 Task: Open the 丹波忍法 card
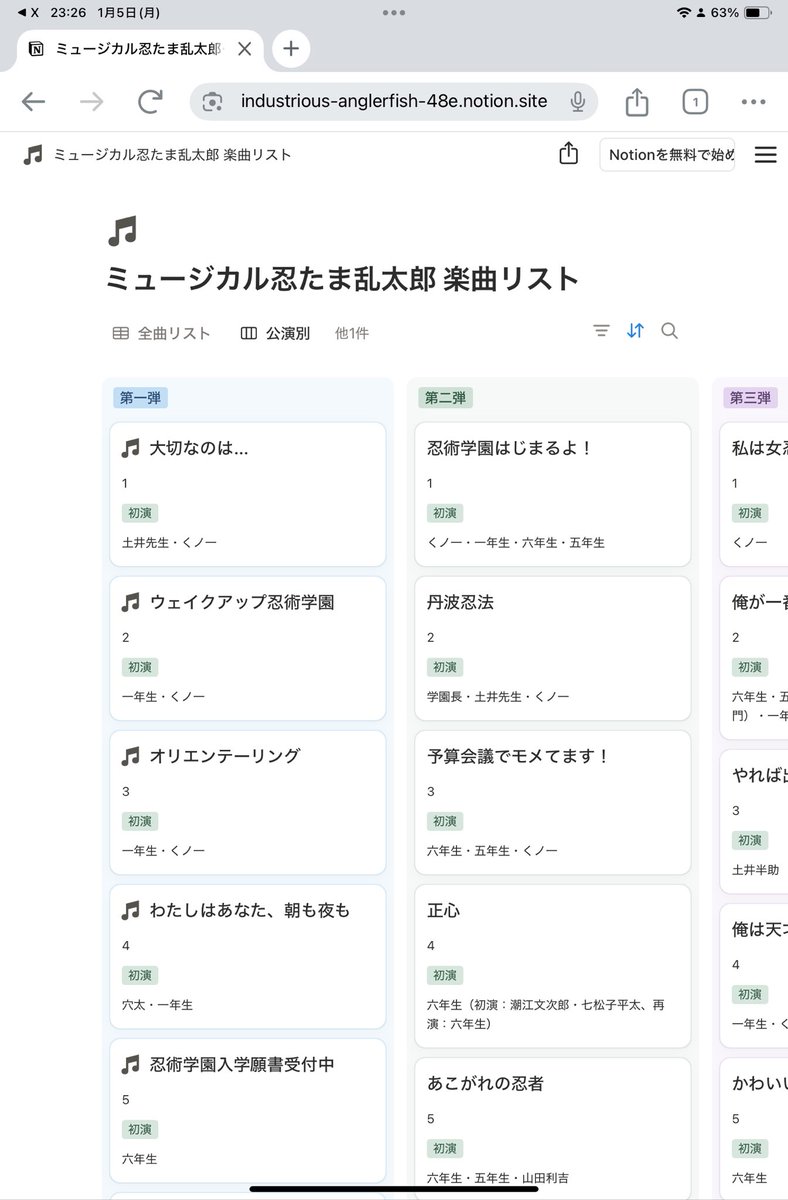click(x=553, y=648)
